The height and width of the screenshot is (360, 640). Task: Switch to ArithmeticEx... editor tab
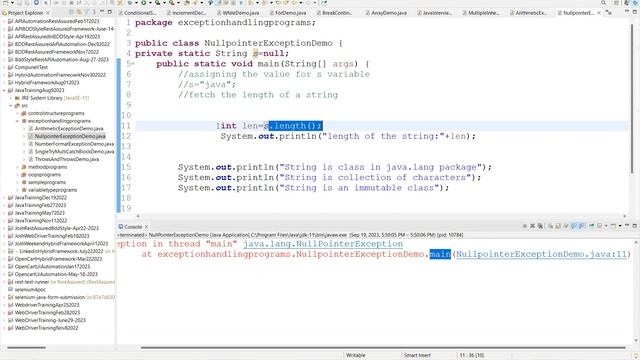pos(530,13)
